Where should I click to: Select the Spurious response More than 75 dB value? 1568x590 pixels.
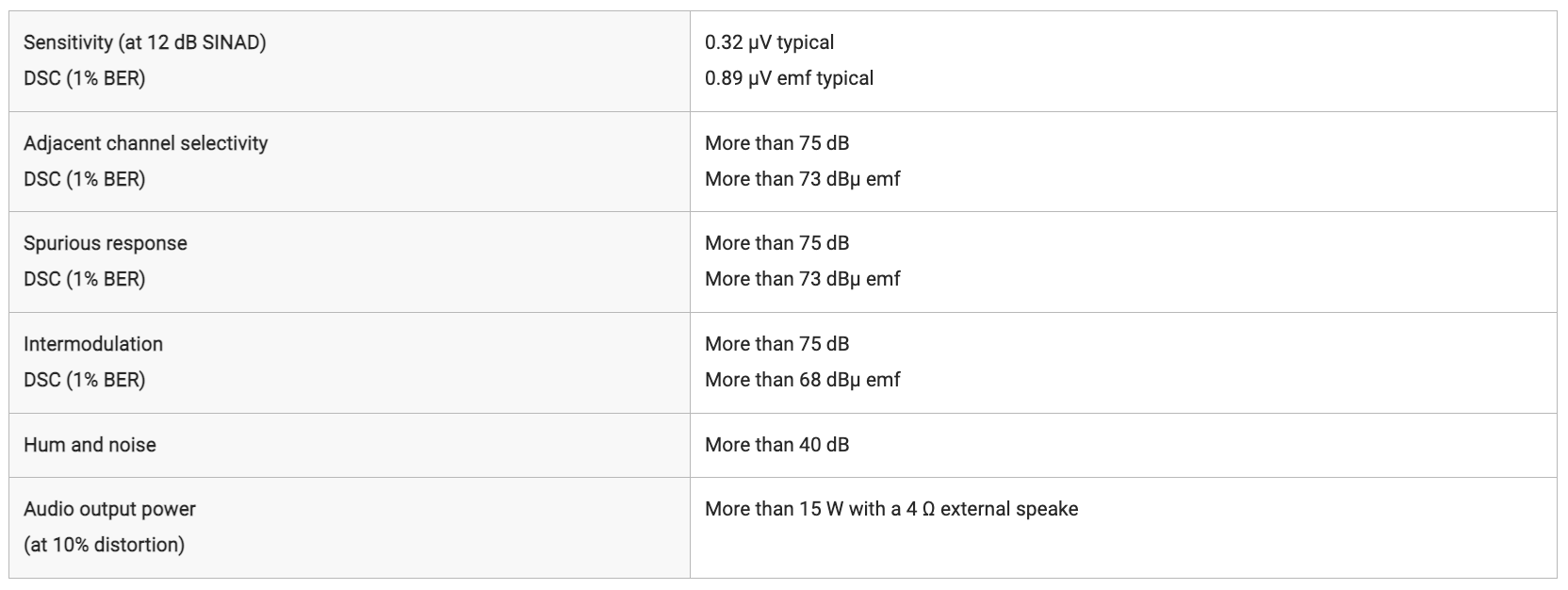point(776,243)
